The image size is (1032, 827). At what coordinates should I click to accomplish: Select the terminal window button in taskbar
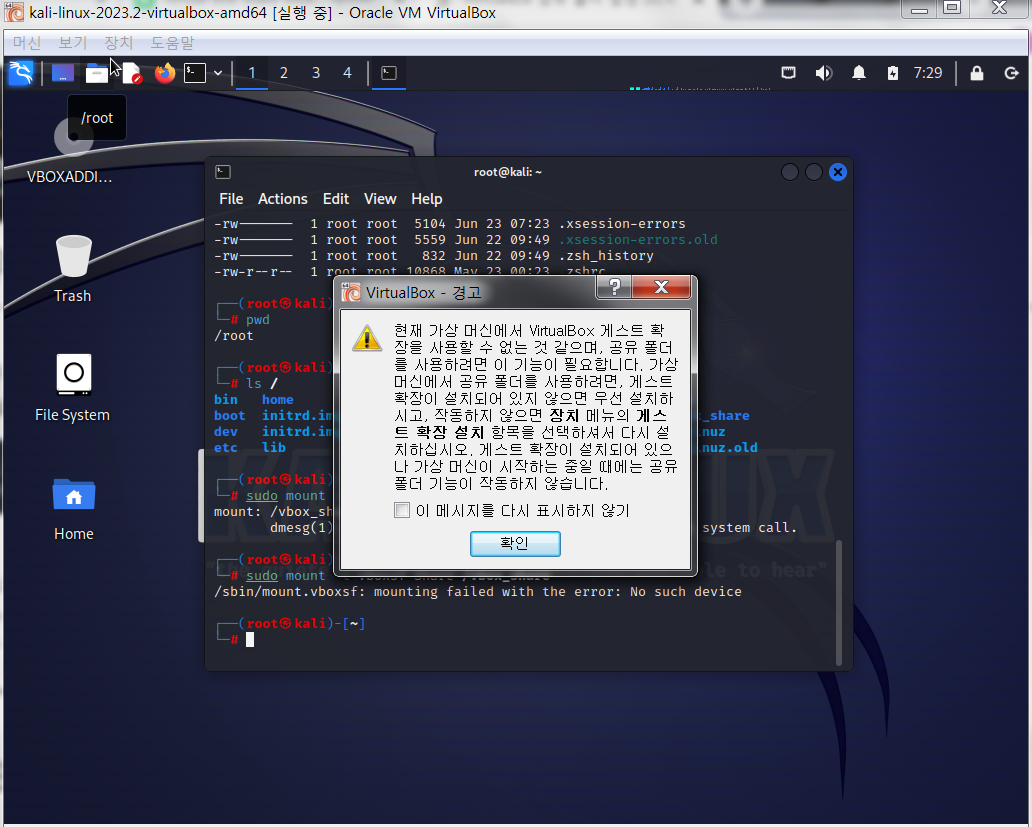point(389,73)
